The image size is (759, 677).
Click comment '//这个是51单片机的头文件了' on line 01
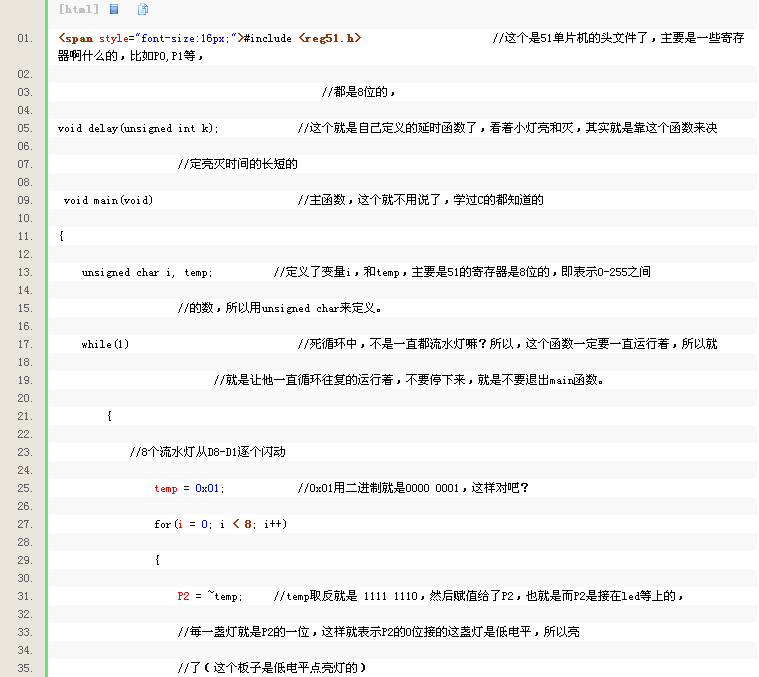618,38
